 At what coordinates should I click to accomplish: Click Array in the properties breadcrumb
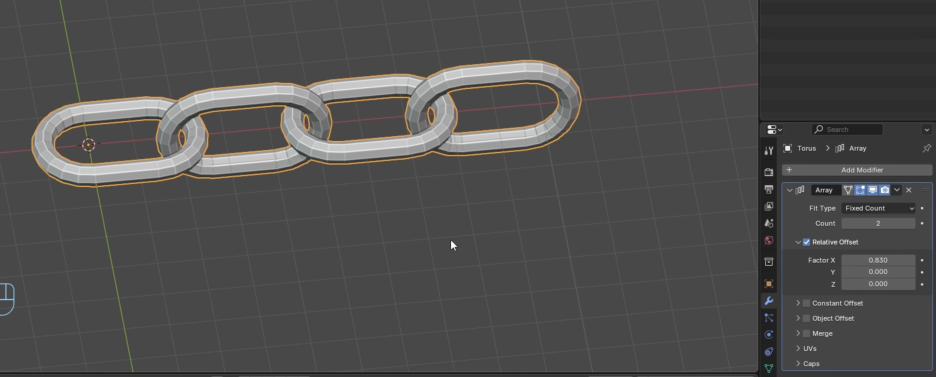pyautogui.click(x=857, y=148)
